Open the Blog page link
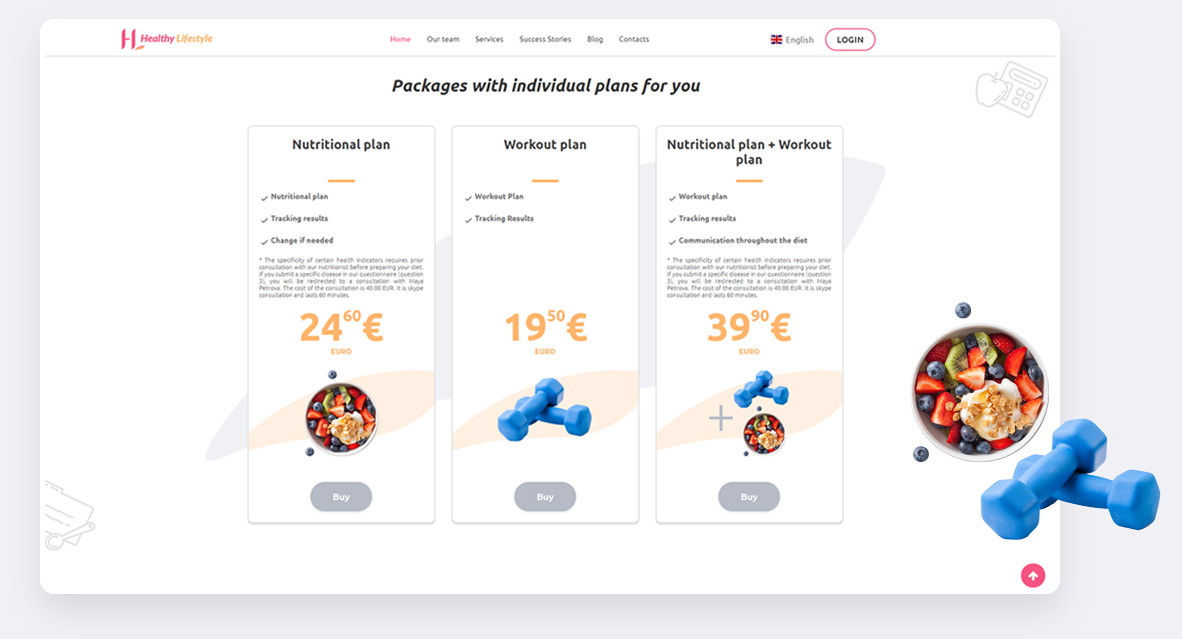The image size is (1182, 639). pos(595,39)
